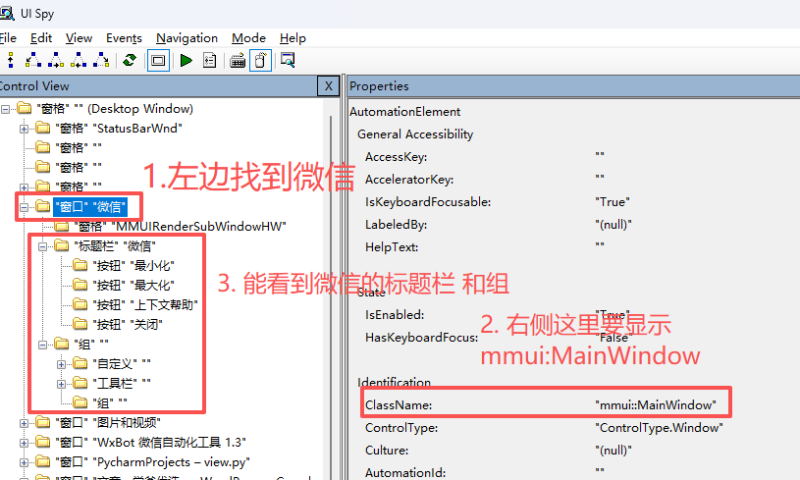Toggle keyboard focus tracking icon
The image size is (800, 480).
tap(237, 61)
